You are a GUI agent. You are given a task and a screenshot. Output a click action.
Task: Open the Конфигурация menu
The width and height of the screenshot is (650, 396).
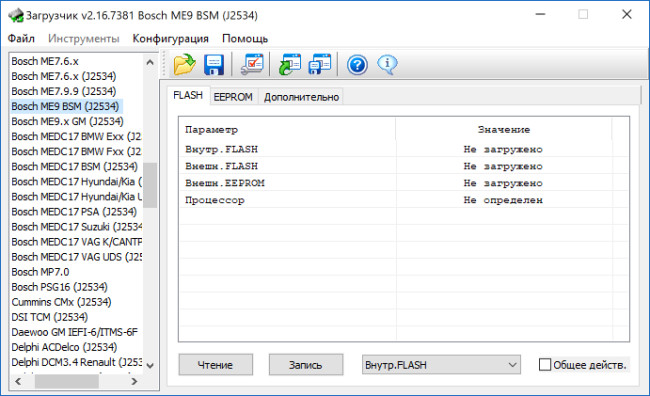coord(170,39)
